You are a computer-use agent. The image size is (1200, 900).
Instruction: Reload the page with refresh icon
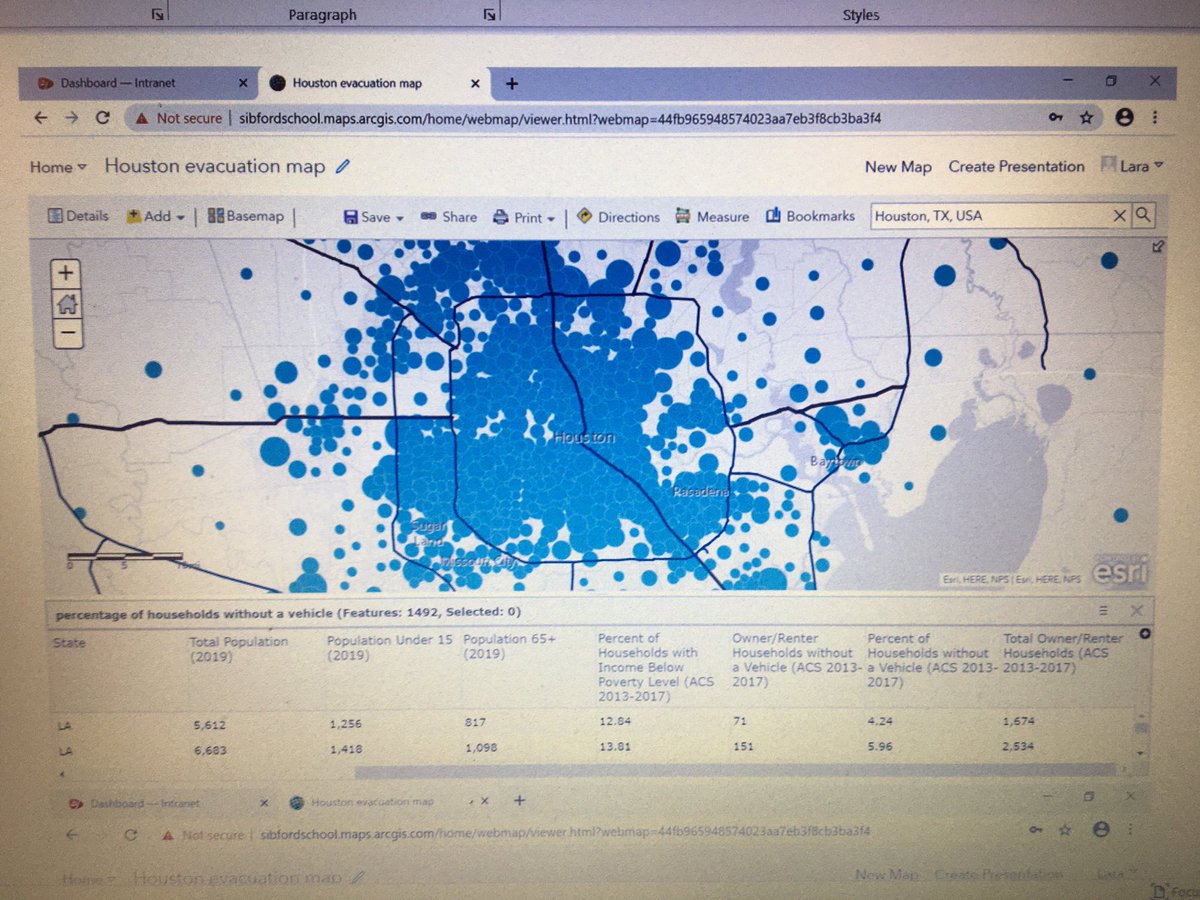pos(102,118)
